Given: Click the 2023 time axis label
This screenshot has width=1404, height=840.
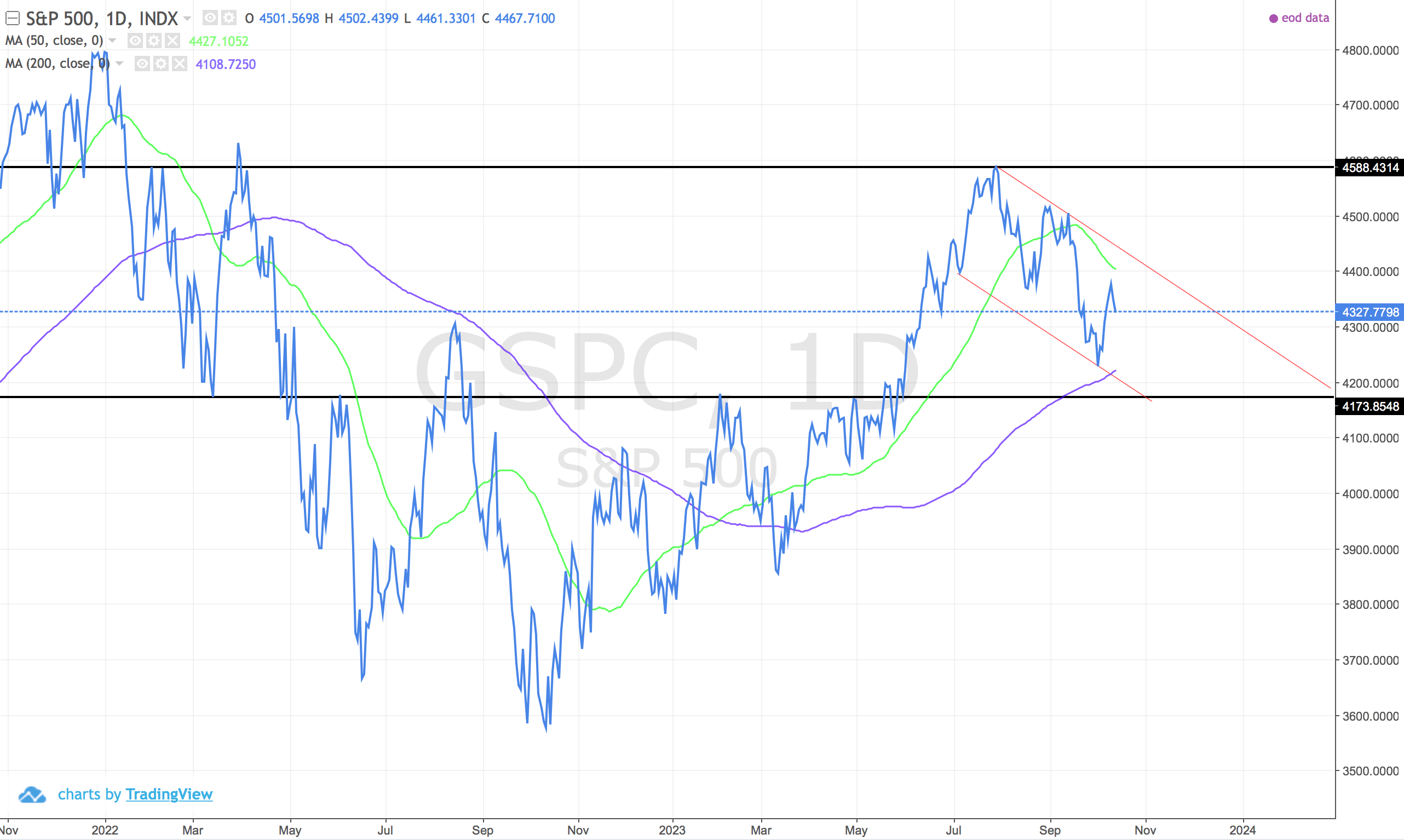Looking at the screenshot, I should pyautogui.click(x=672, y=830).
